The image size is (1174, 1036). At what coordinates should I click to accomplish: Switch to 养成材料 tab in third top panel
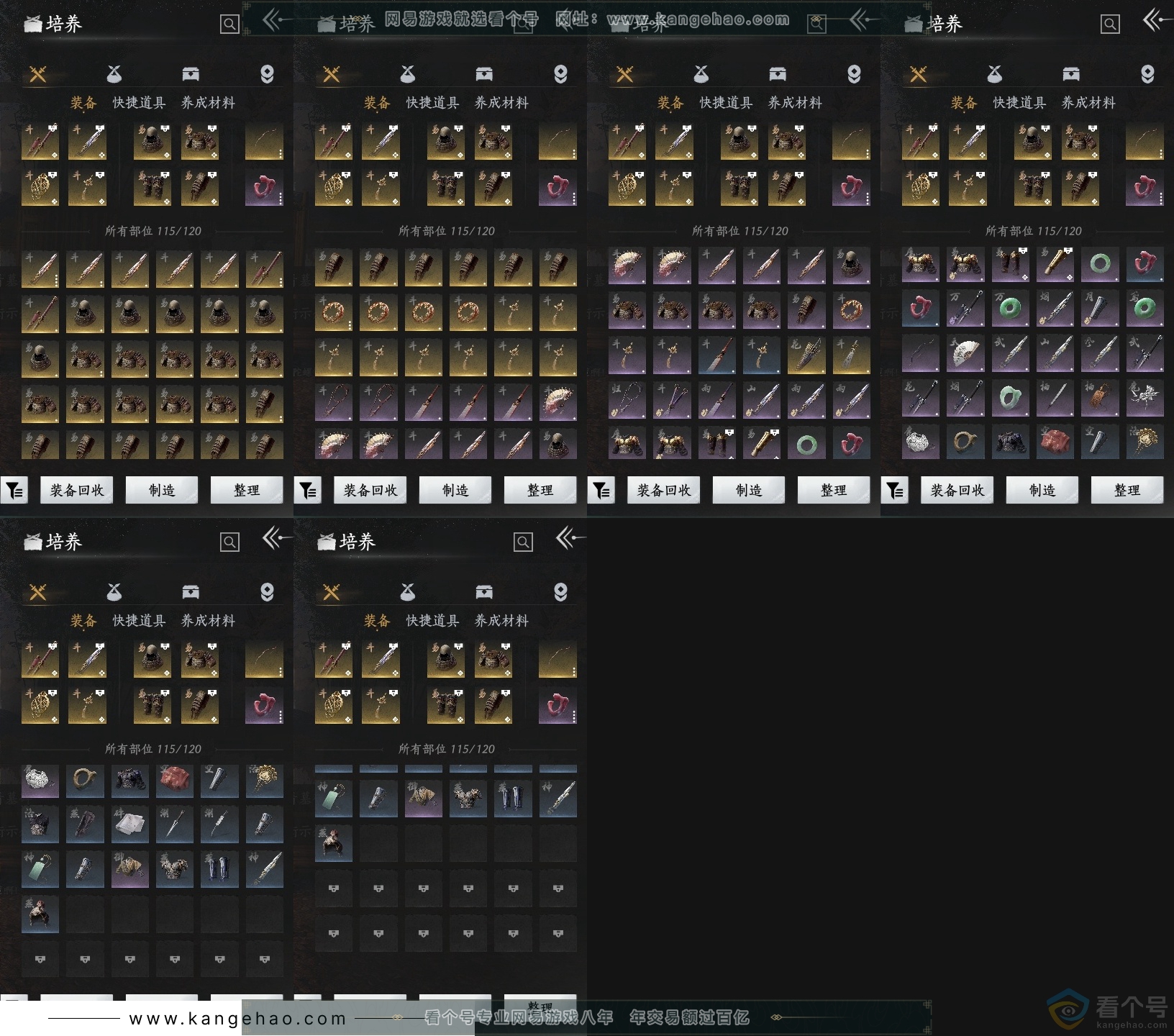tap(796, 103)
